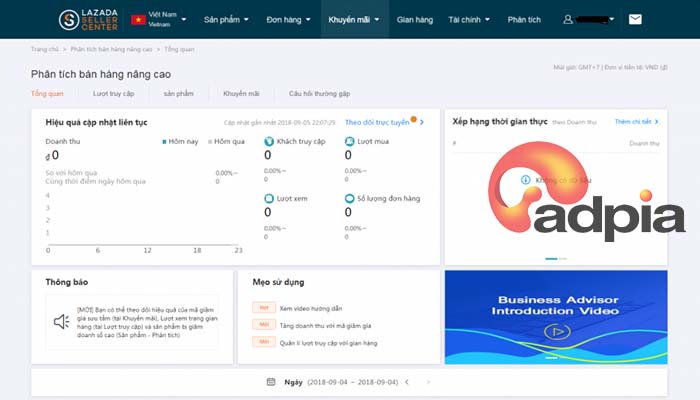Open Xem video hướng dẫn tip
This screenshot has height=400, width=700.
point(311,308)
